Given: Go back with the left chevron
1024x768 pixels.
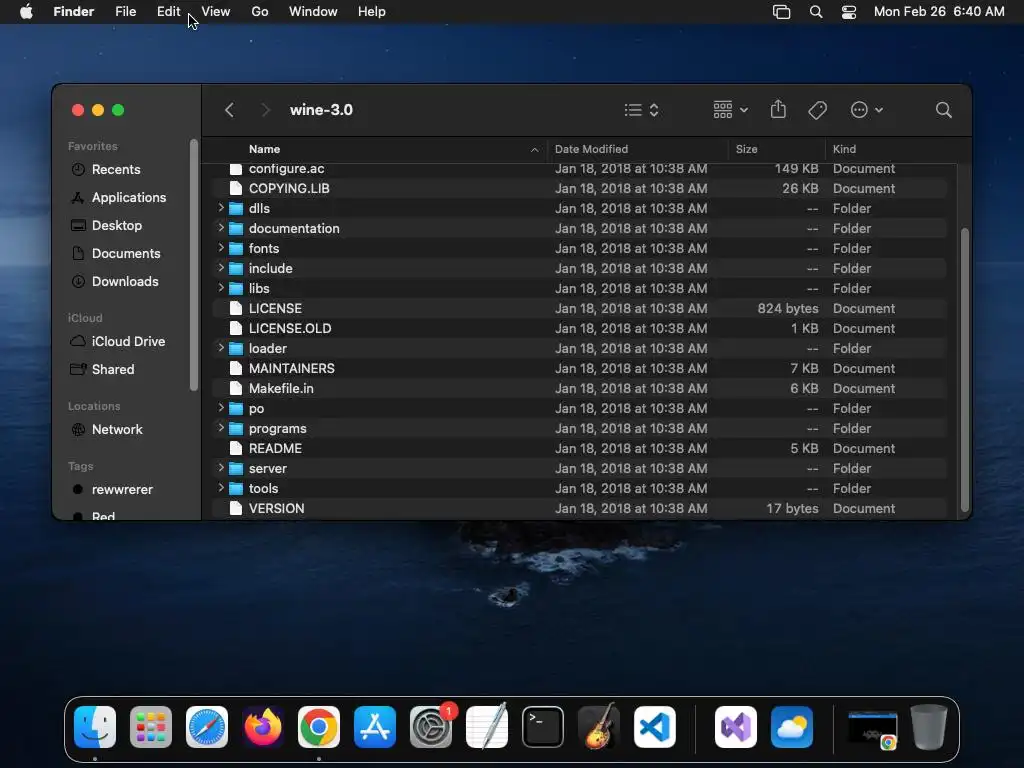Looking at the screenshot, I should (x=229, y=110).
